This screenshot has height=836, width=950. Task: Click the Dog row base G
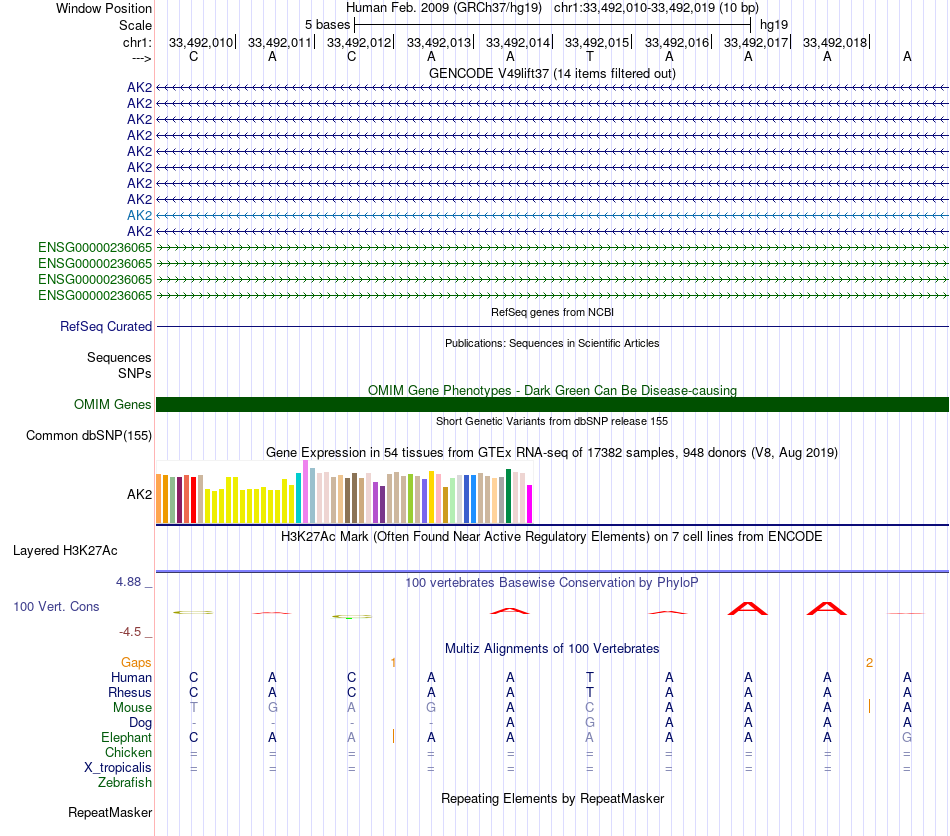tap(590, 723)
